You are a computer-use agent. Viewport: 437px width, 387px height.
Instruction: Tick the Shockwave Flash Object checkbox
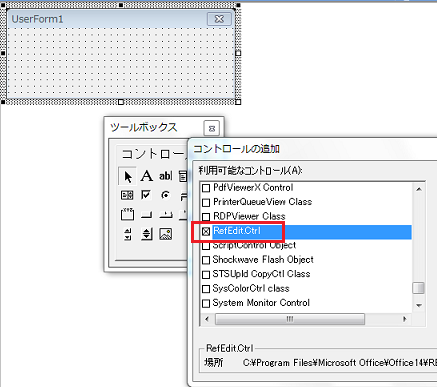pos(206,260)
